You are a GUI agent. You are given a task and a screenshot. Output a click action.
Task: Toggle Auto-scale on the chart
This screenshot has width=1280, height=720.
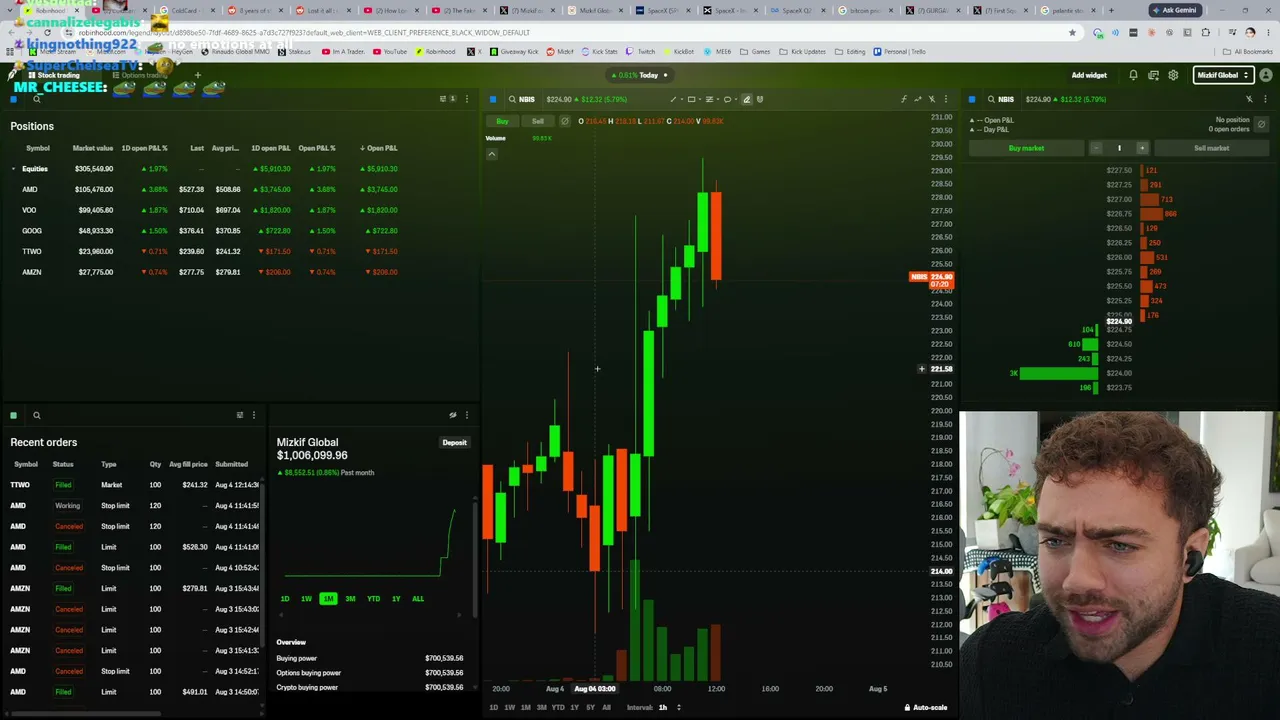925,708
